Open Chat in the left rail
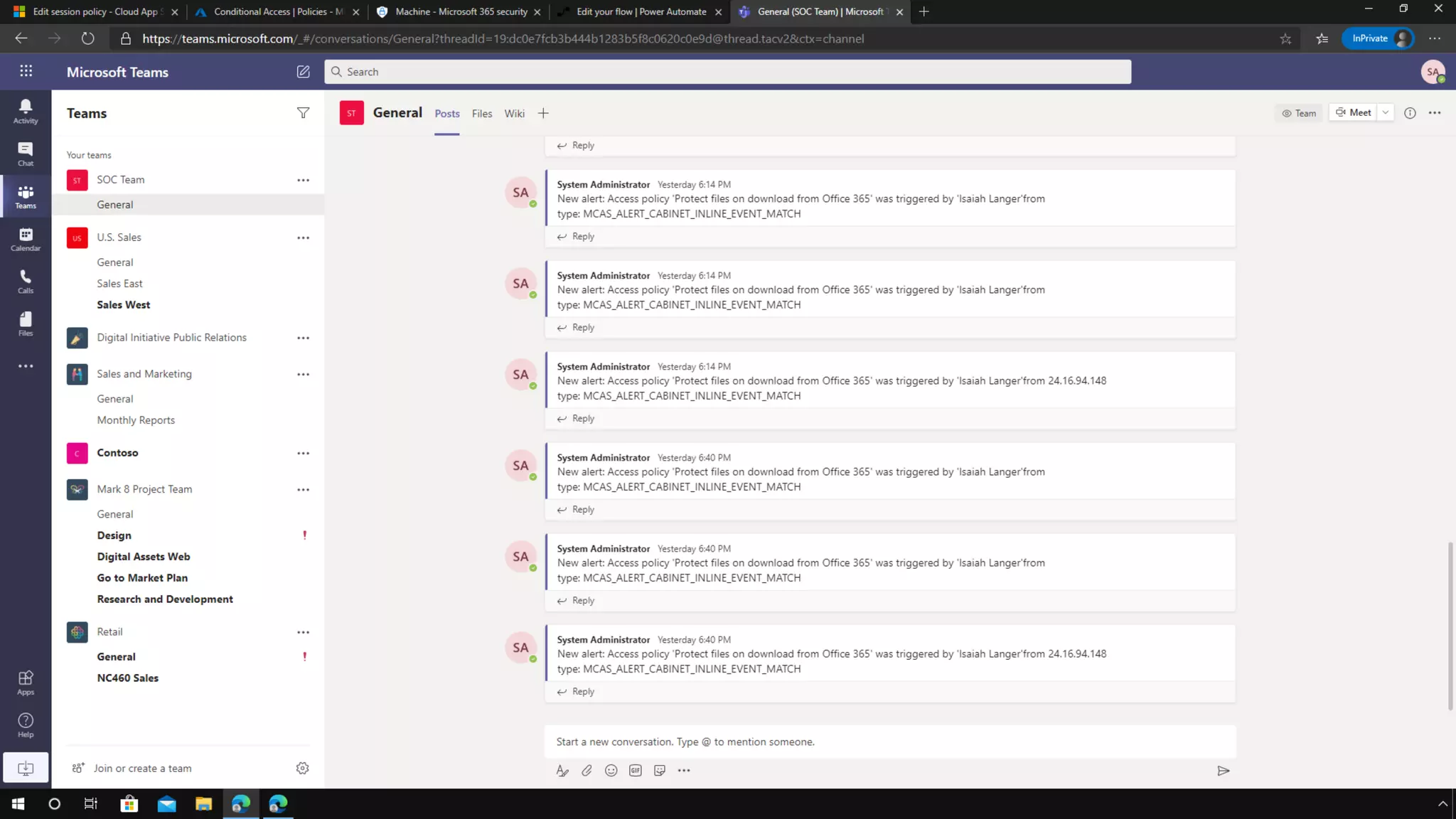This screenshot has width=1456, height=819. 26,154
